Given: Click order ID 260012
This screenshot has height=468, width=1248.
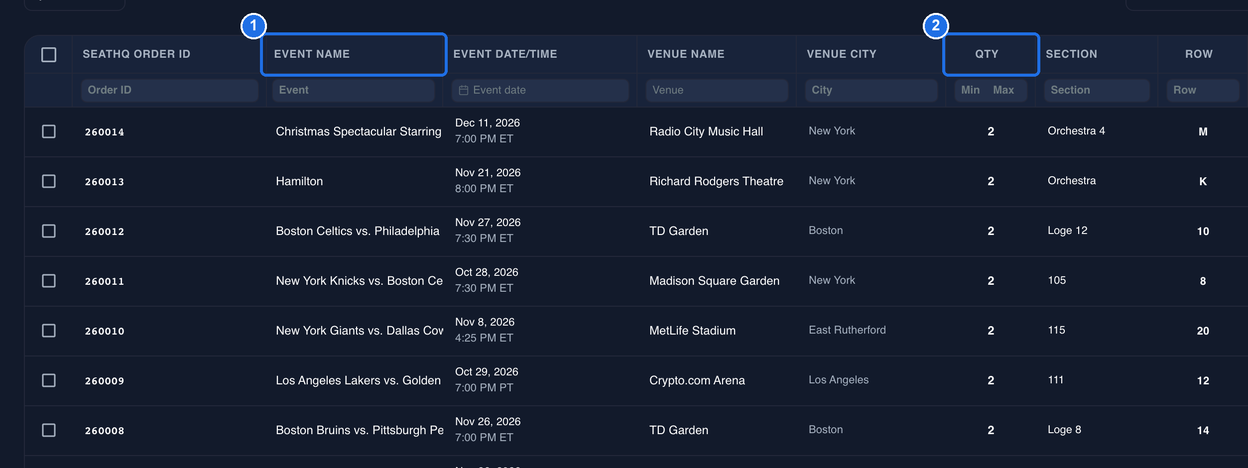Looking at the screenshot, I should (x=105, y=232).
